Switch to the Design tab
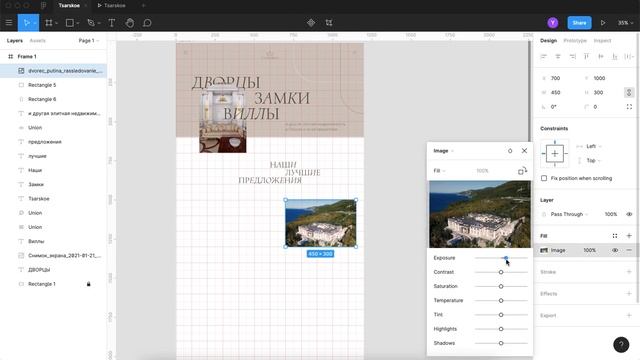The image size is (640, 360). click(549, 40)
